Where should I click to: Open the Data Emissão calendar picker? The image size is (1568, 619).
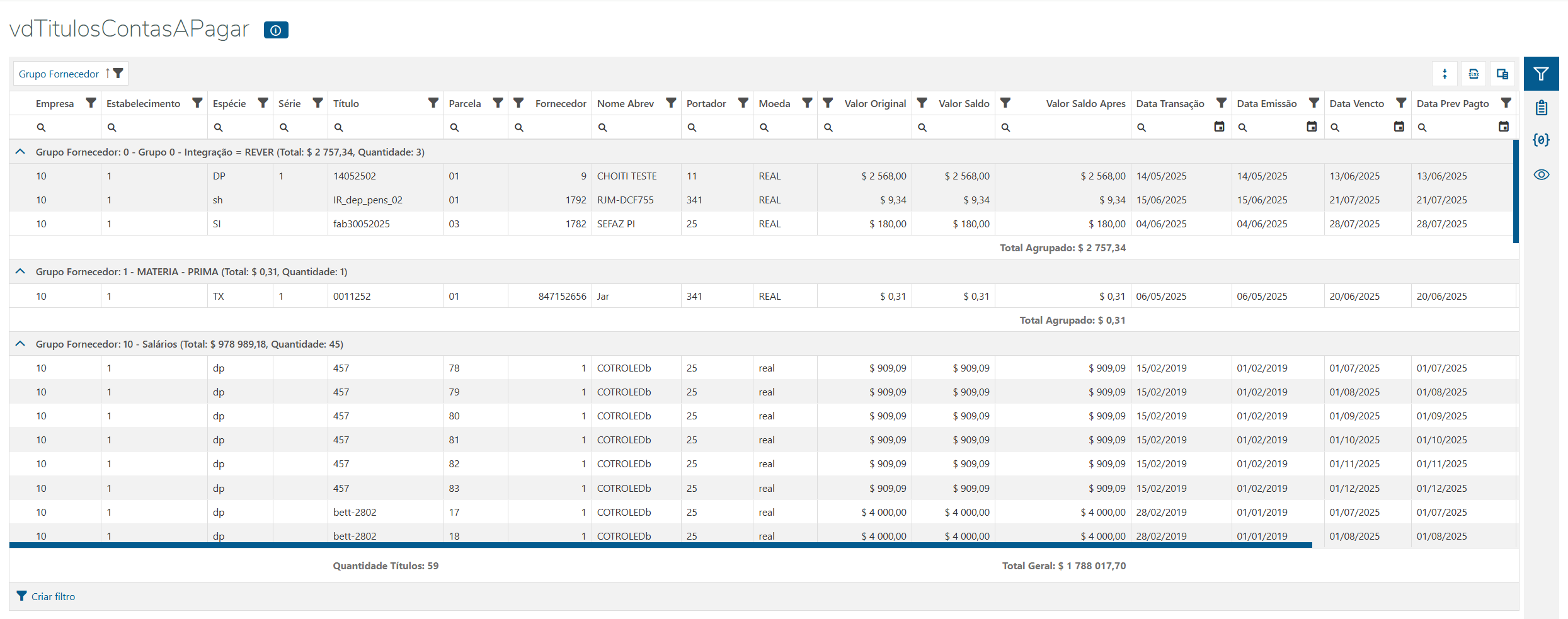click(1312, 127)
